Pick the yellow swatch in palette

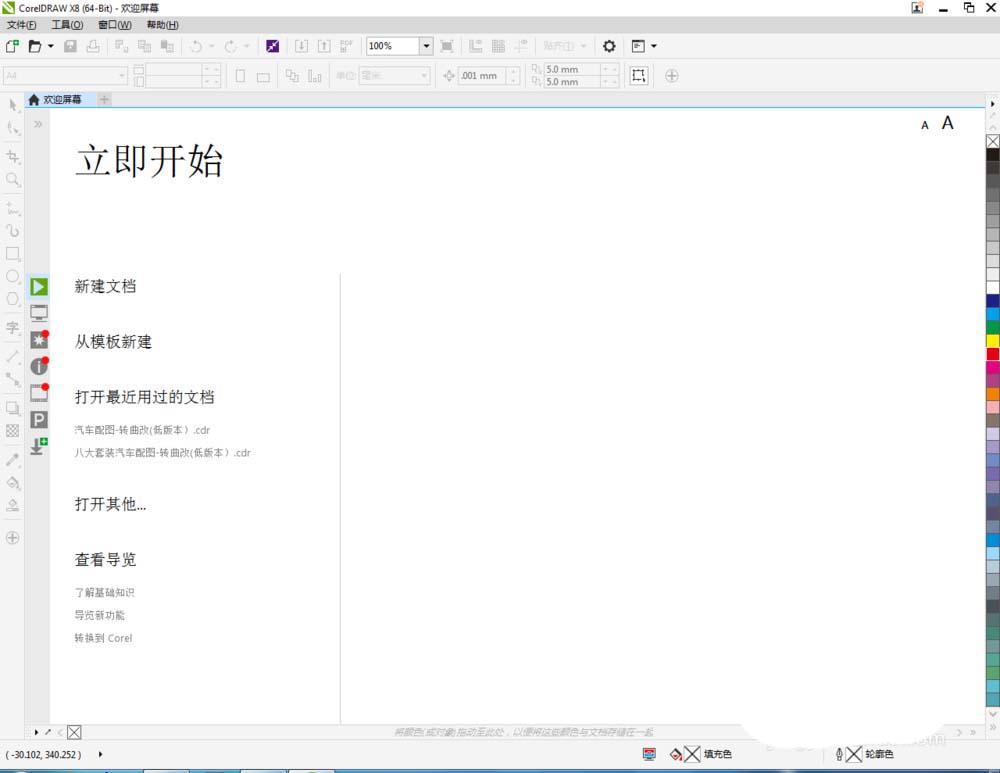[993, 341]
